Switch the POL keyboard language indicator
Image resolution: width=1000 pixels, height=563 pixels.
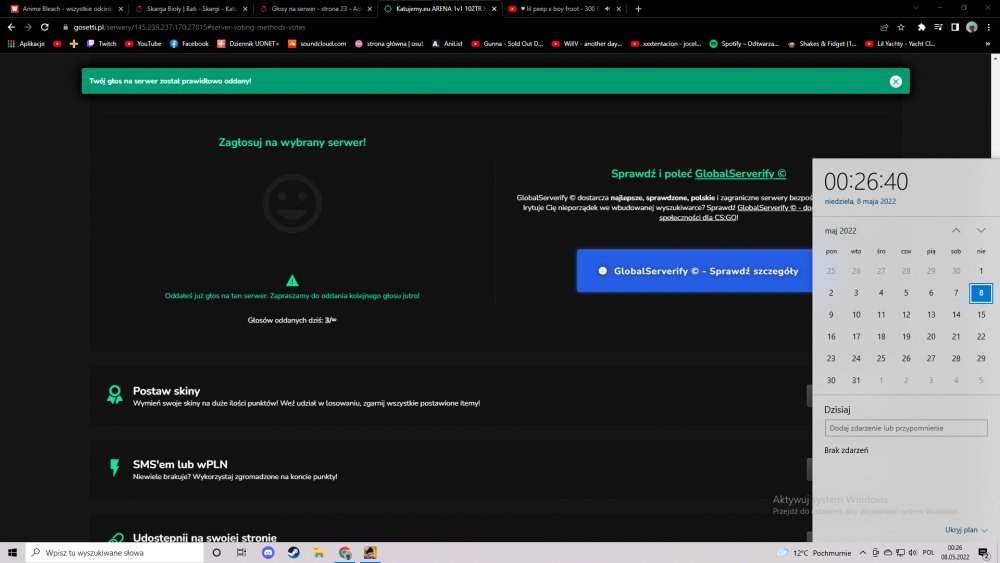point(929,553)
